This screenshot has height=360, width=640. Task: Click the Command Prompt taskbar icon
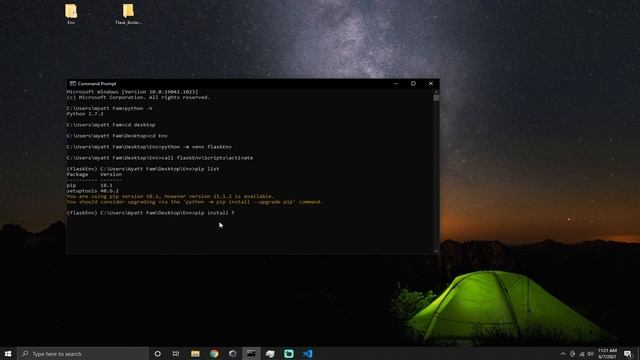pyautogui.click(x=251, y=353)
